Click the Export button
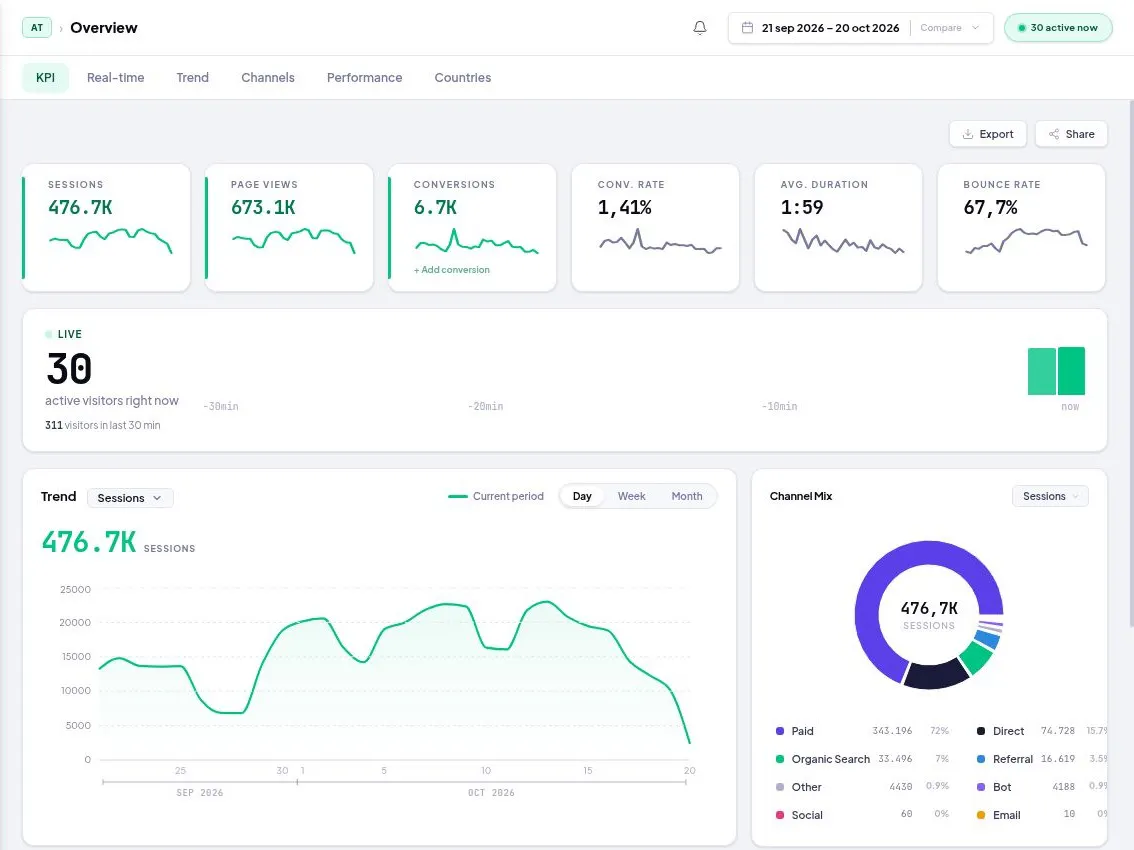The height and width of the screenshot is (850, 1134). coord(988,134)
